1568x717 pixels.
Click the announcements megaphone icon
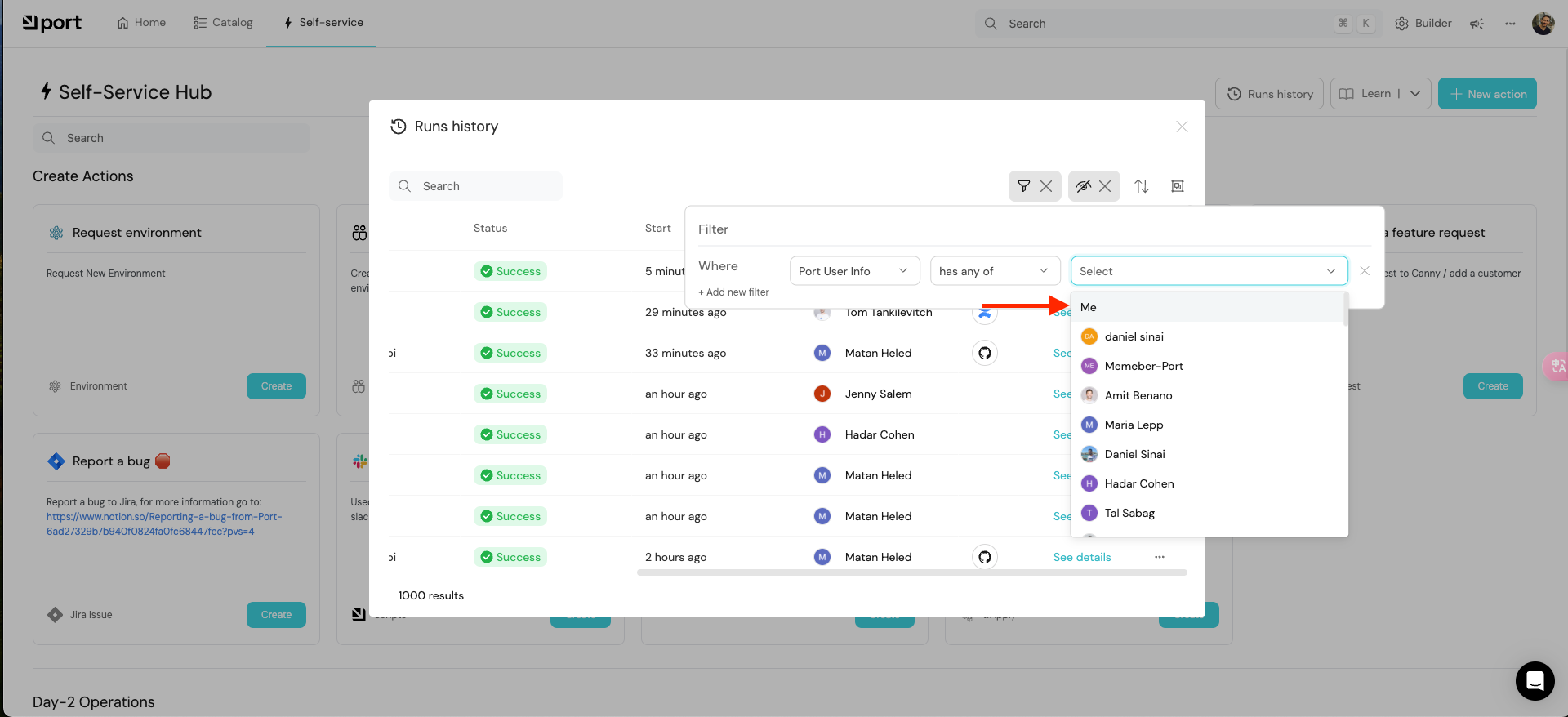click(x=1477, y=24)
